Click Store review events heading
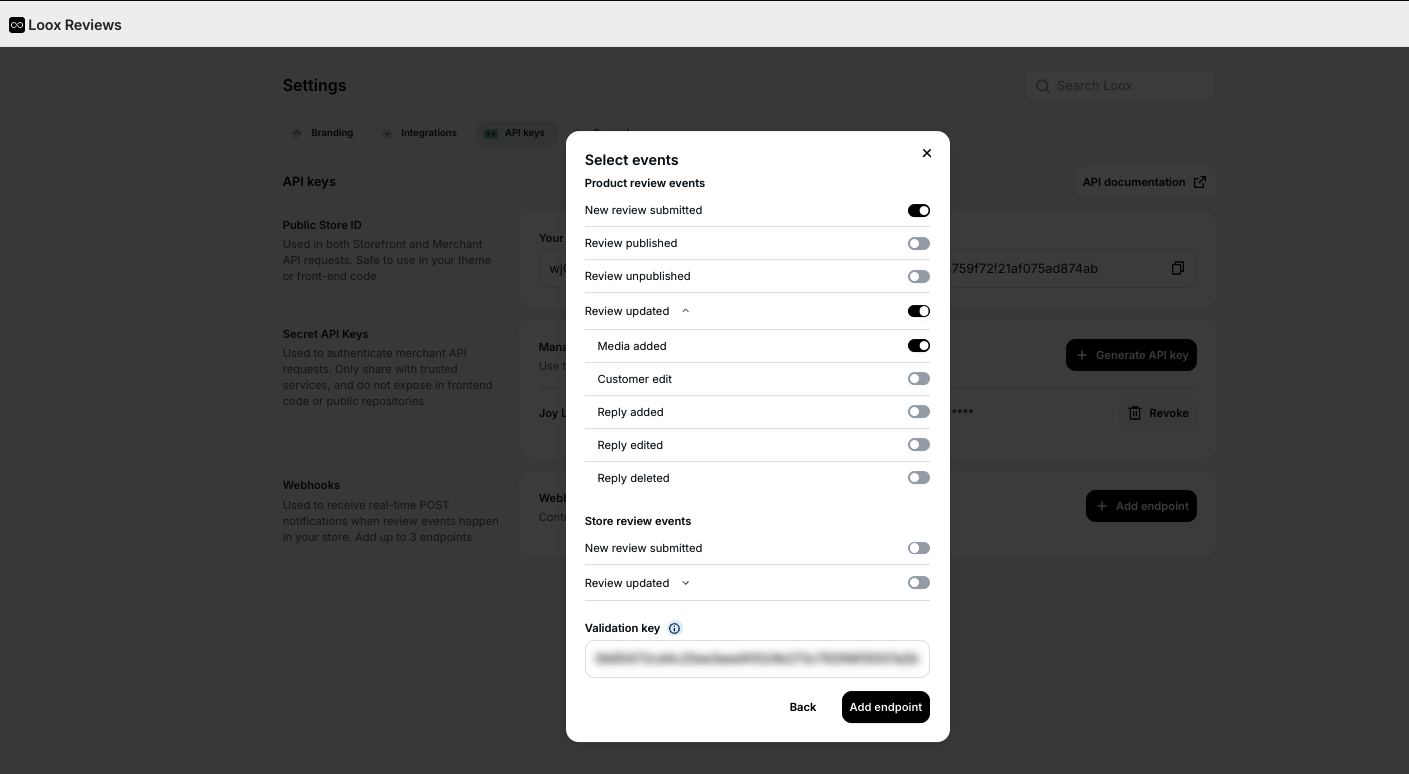The width and height of the screenshot is (1409, 774). pos(638,521)
